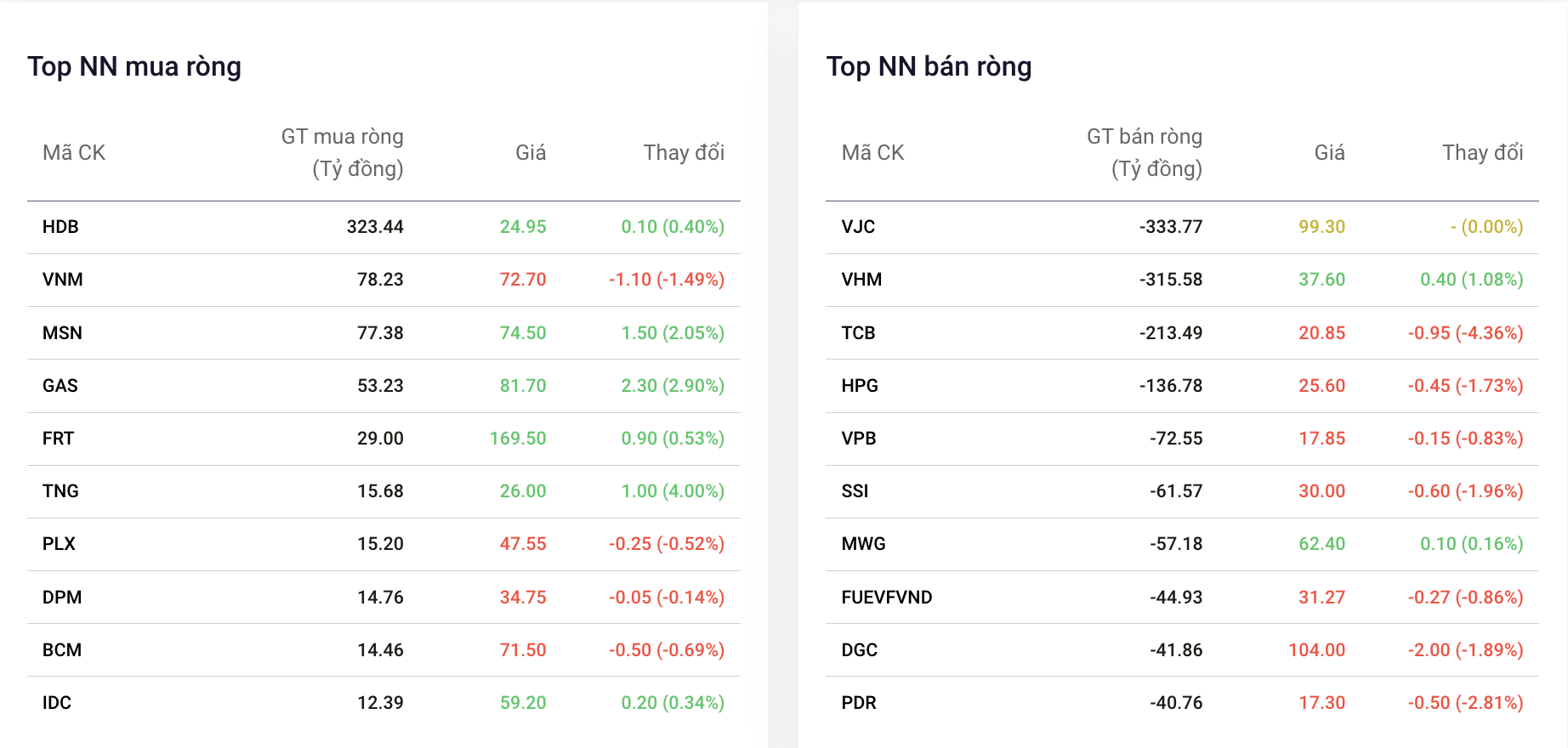Click FRT ticker

tap(59, 439)
